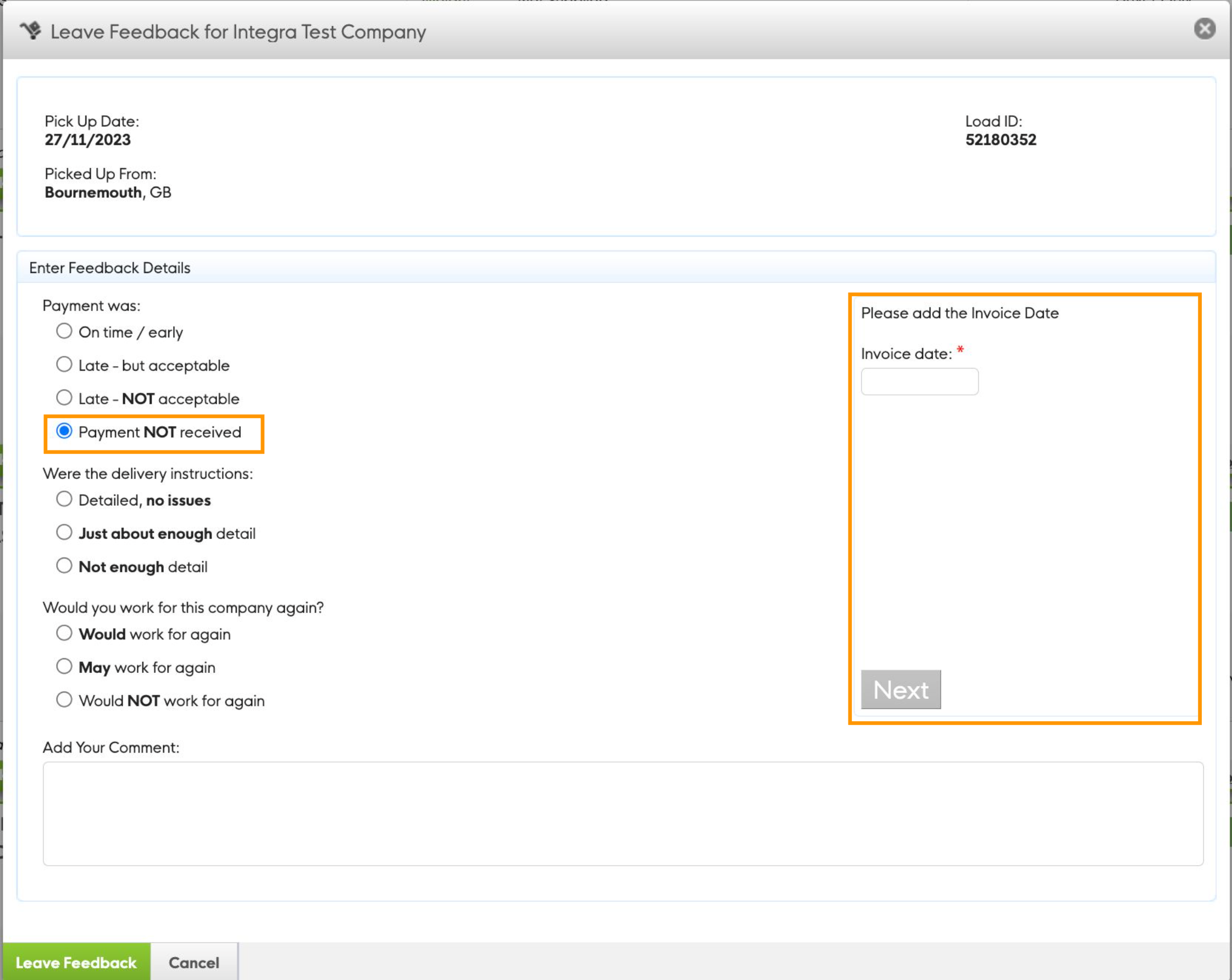This screenshot has width=1232, height=980.
Task: Click the Cancel button
Action: click(x=194, y=962)
